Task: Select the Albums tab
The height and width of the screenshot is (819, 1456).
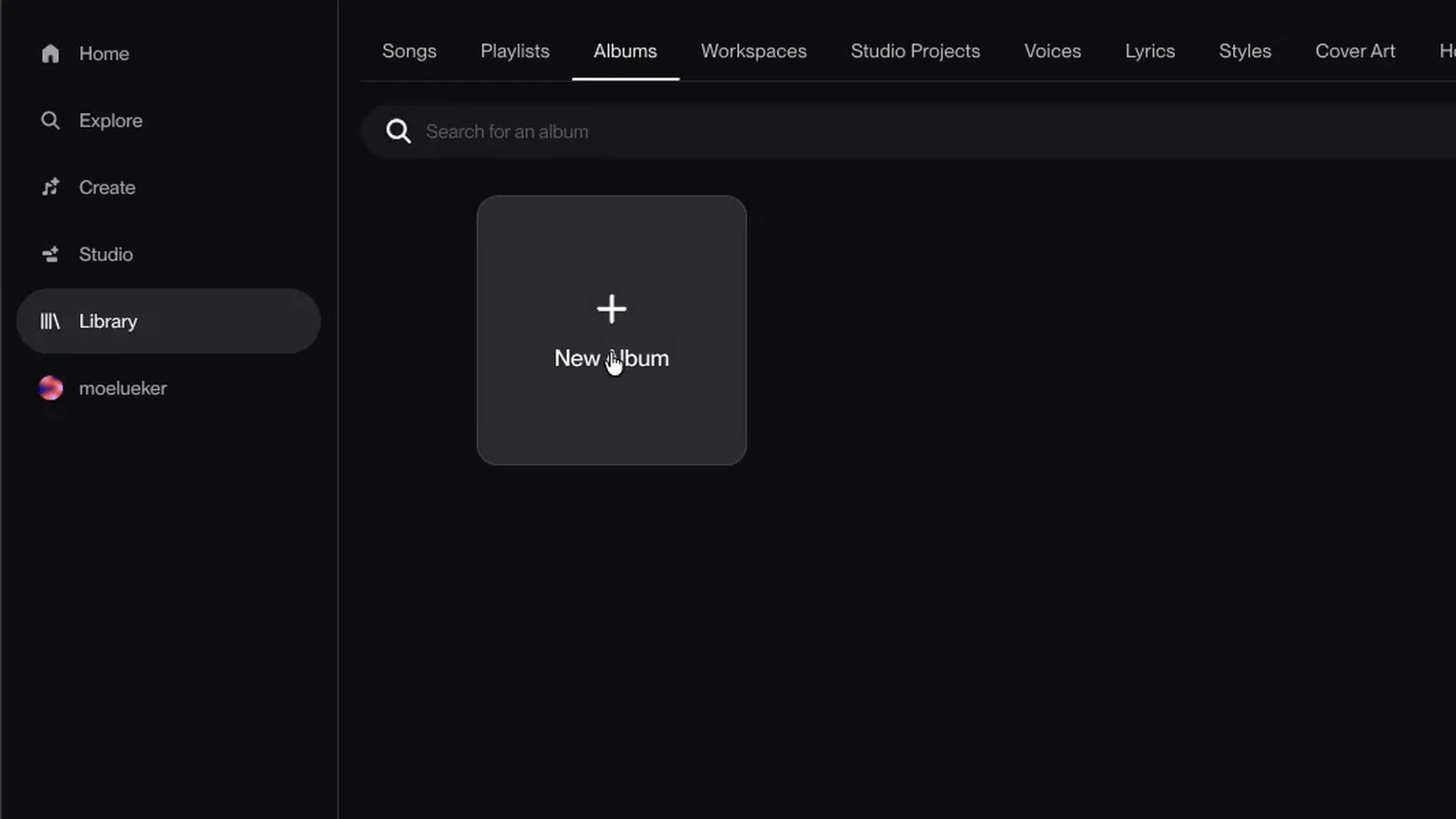Action: pos(625,51)
